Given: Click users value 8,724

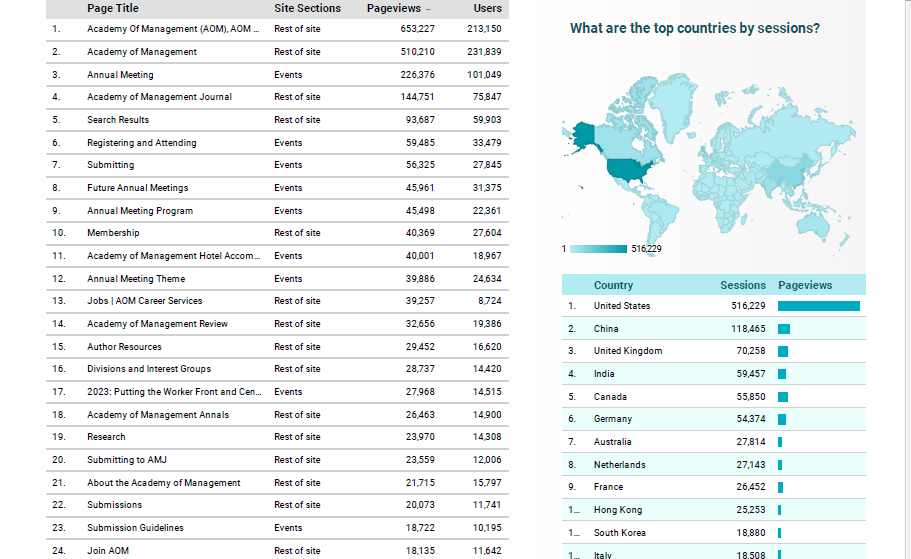Looking at the screenshot, I should coord(489,301).
